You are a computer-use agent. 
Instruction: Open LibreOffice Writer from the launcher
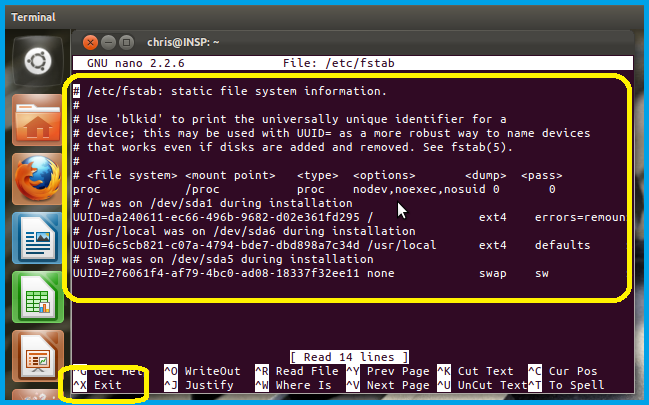[38, 238]
